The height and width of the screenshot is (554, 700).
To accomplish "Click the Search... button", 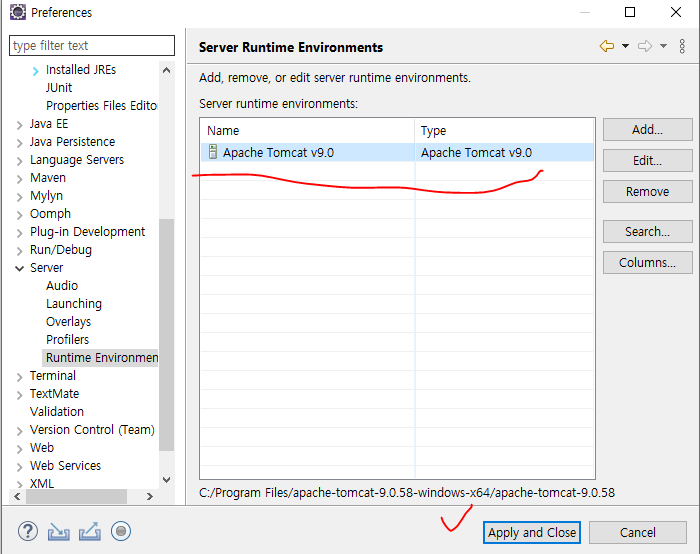I will (x=647, y=231).
